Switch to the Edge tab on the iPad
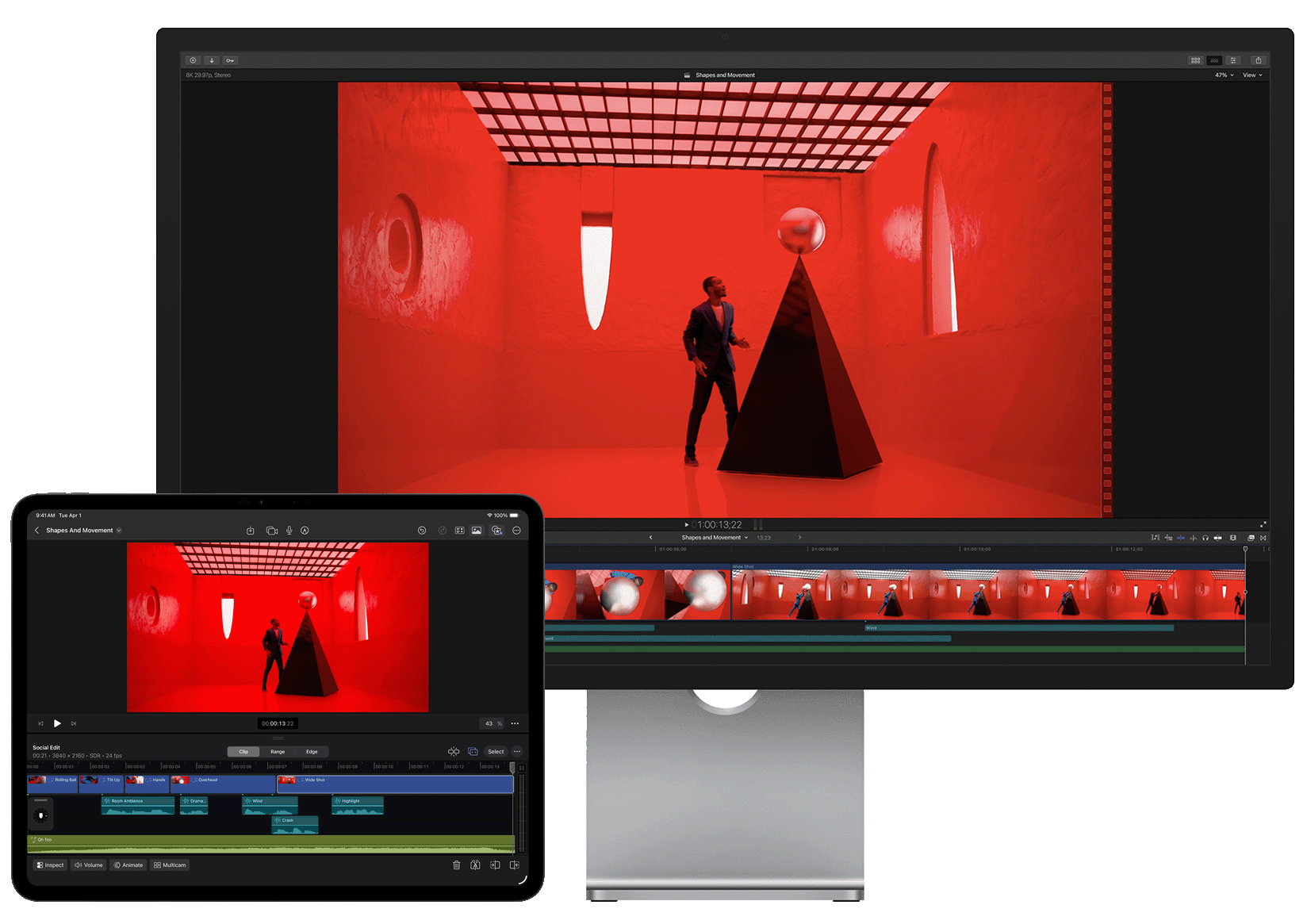Viewport: 1307px width, 924px height. (x=312, y=751)
